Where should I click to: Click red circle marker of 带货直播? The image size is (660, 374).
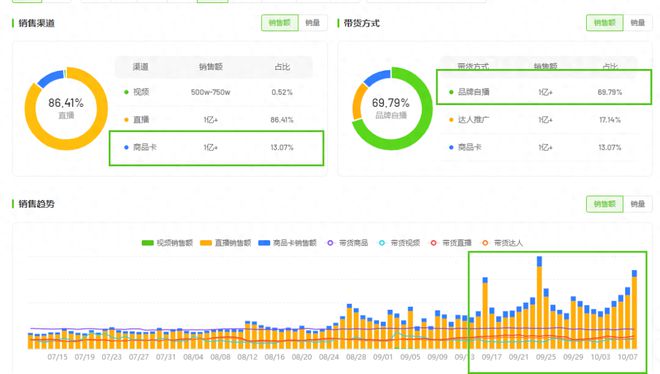pos(434,243)
